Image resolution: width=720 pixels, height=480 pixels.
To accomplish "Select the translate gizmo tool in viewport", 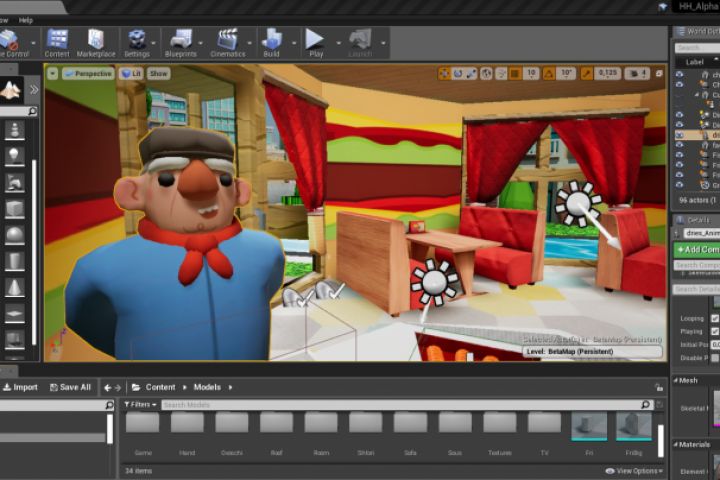I will pyautogui.click(x=444, y=73).
